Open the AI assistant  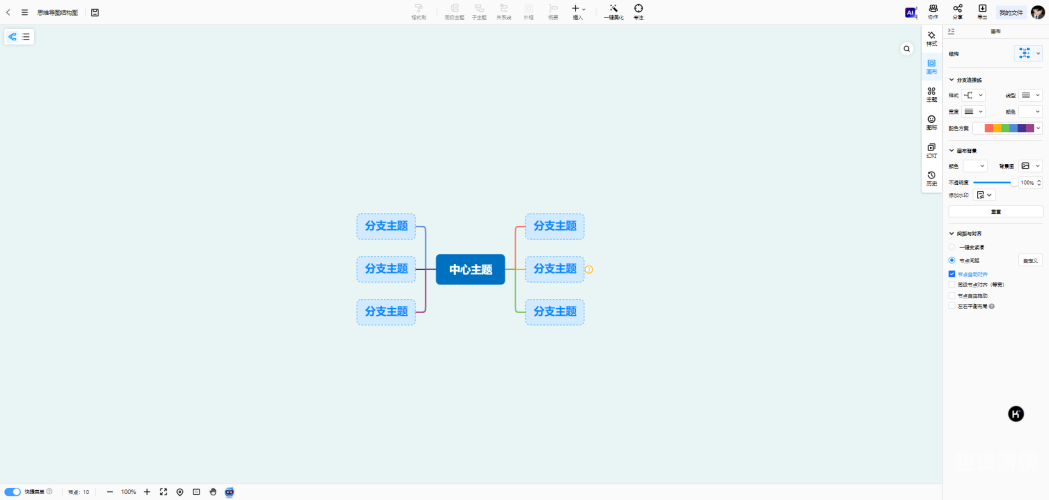pos(910,12)
